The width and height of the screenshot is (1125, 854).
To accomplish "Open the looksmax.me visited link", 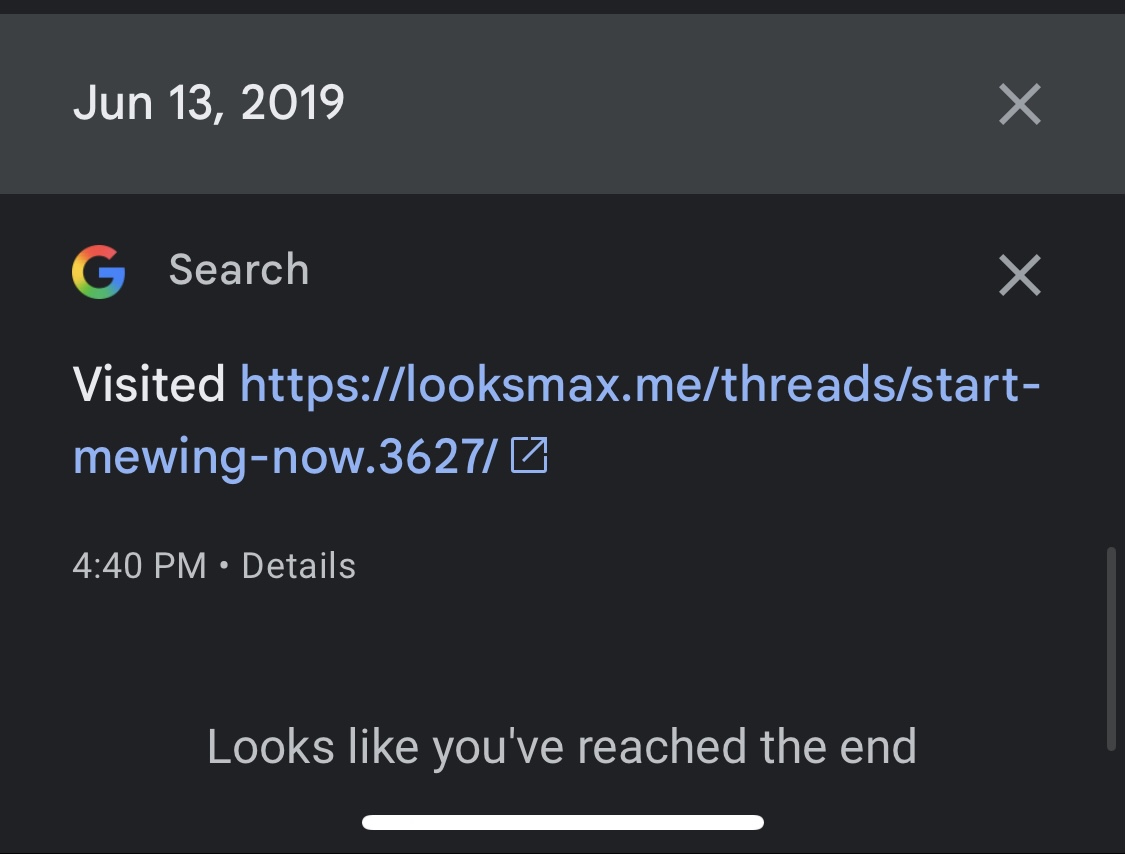I will (640, 385).
